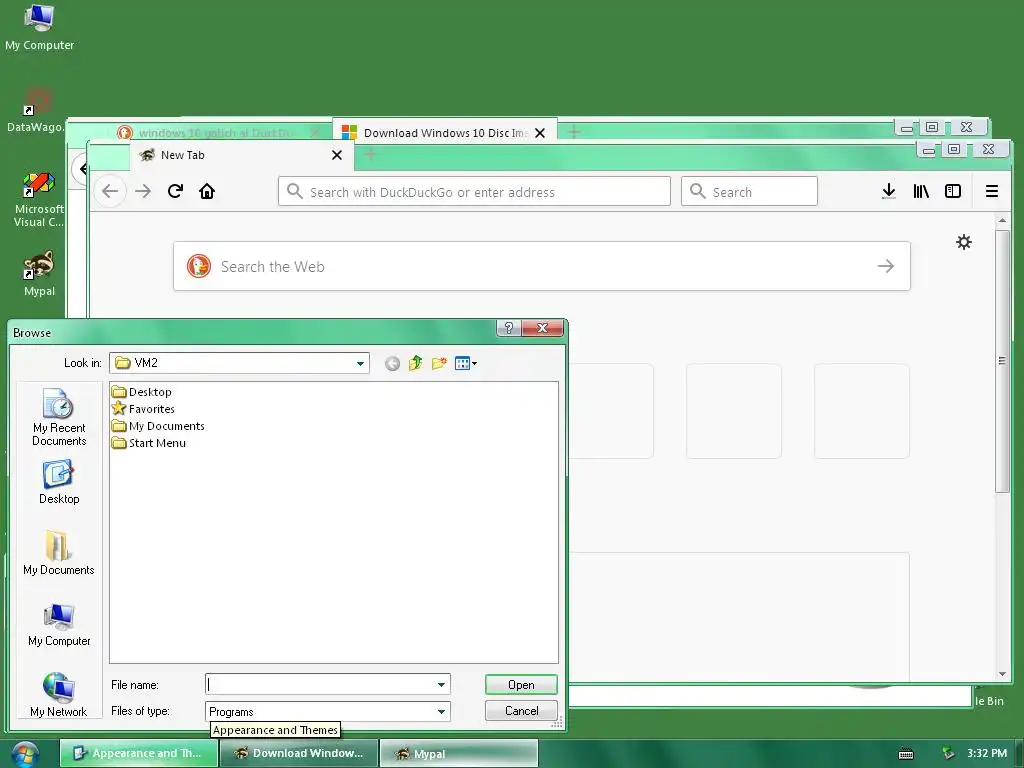The image size is (1024, 768).
Task: Open New Tab page settings gear
Action: pos(964,242)
